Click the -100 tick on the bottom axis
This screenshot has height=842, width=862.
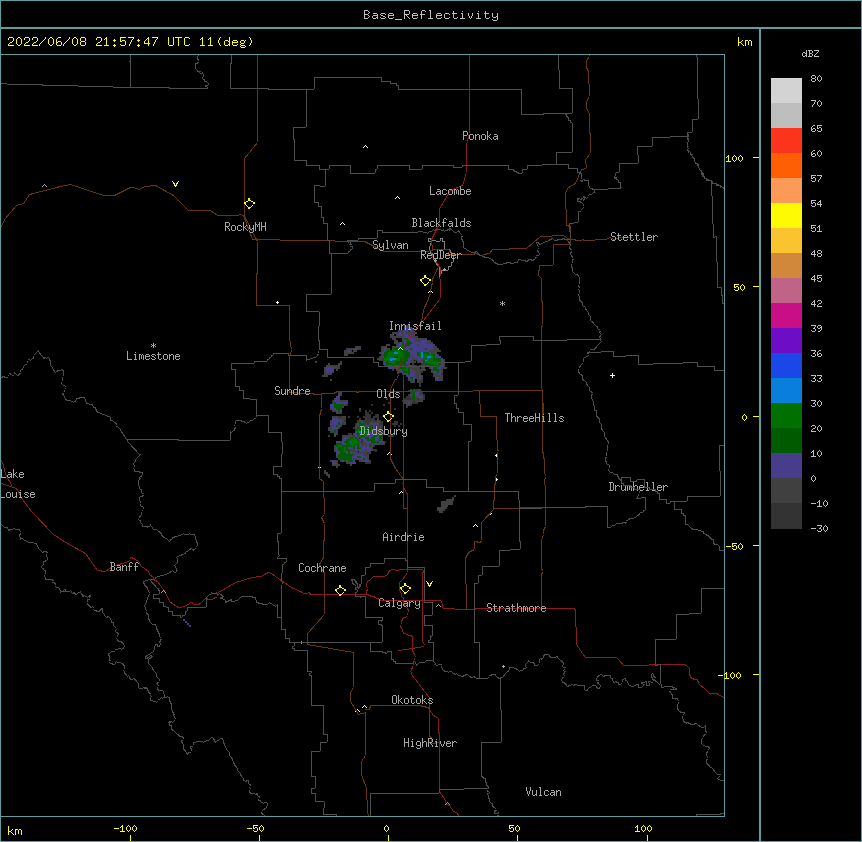tap(125, 828)
